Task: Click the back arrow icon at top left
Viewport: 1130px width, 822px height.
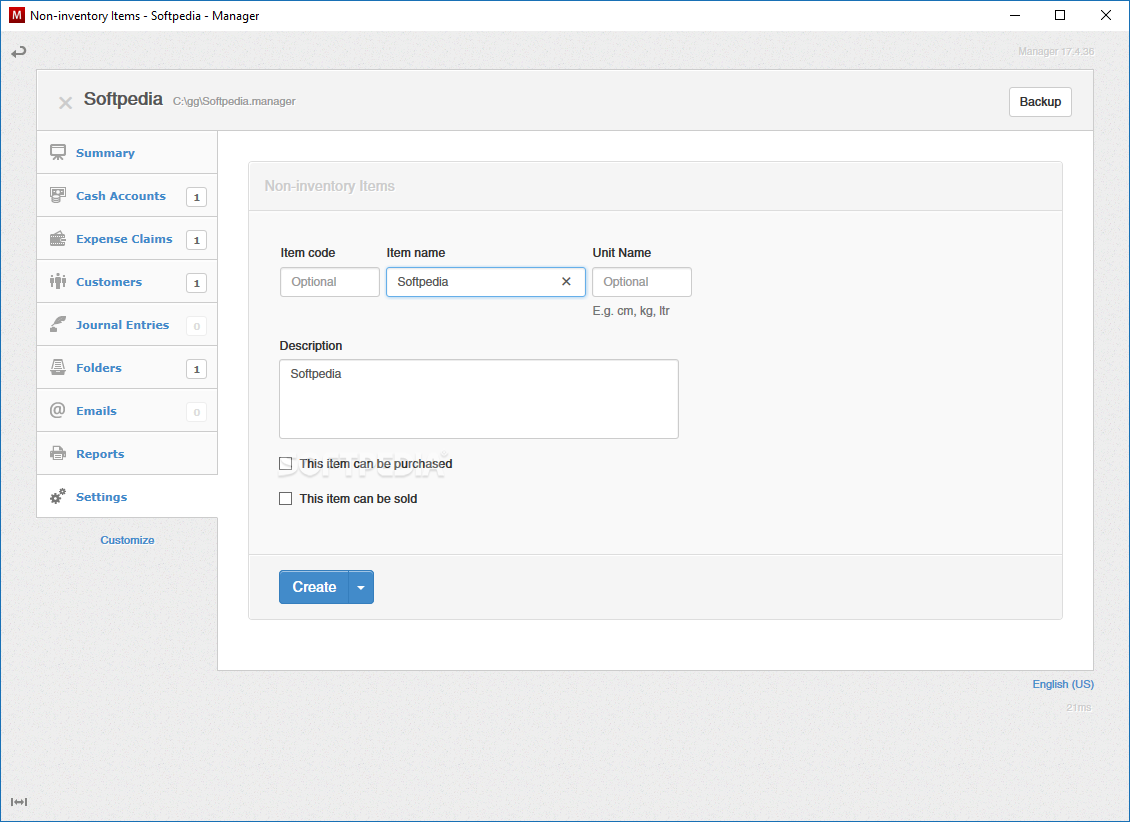Action: (19, 52)
